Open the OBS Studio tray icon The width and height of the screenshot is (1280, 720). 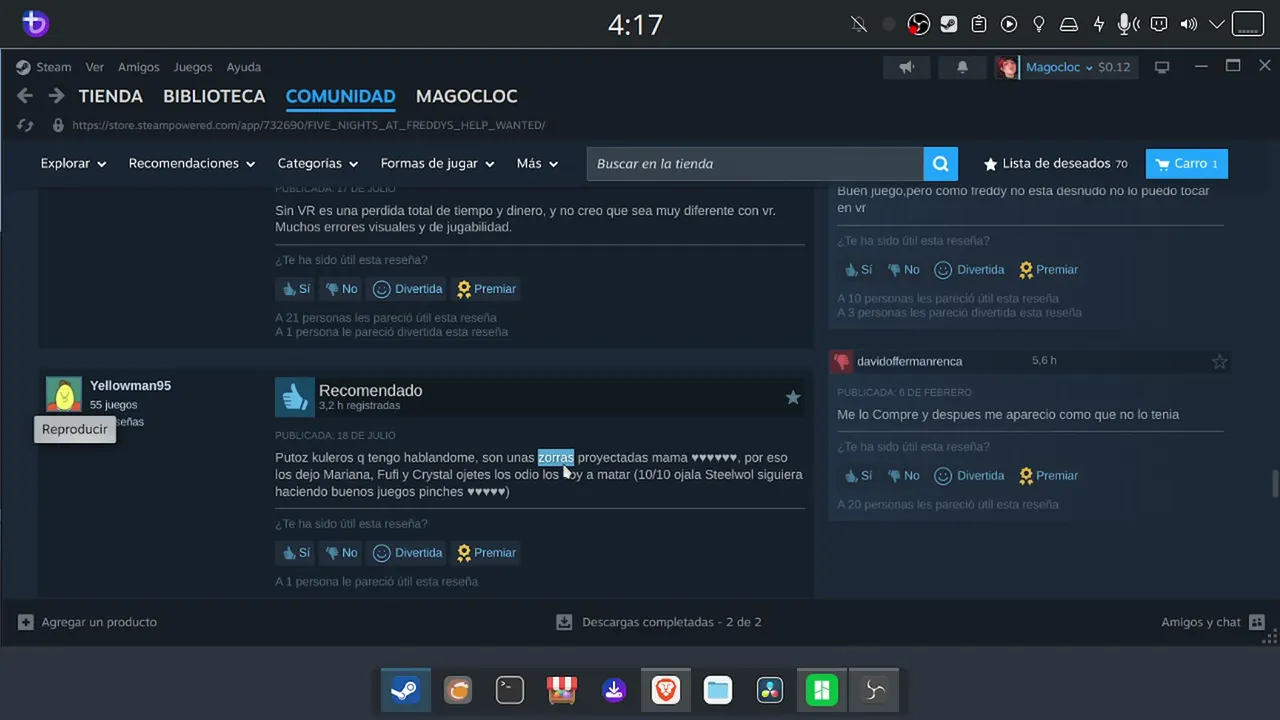(x=918, y=24)
